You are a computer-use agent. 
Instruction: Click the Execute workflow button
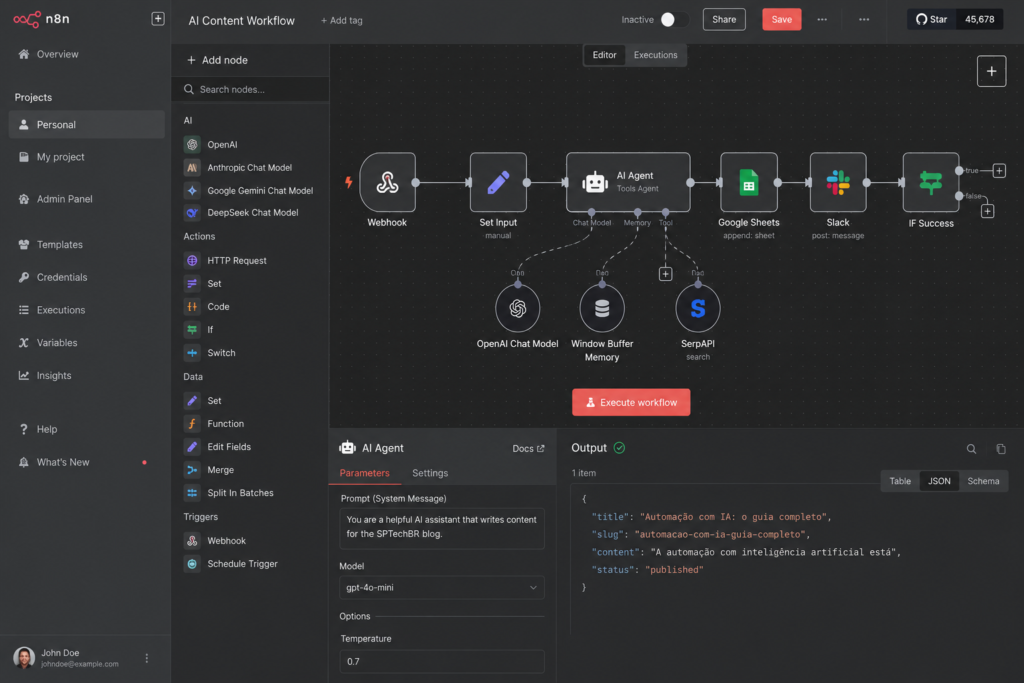[631, 402]
